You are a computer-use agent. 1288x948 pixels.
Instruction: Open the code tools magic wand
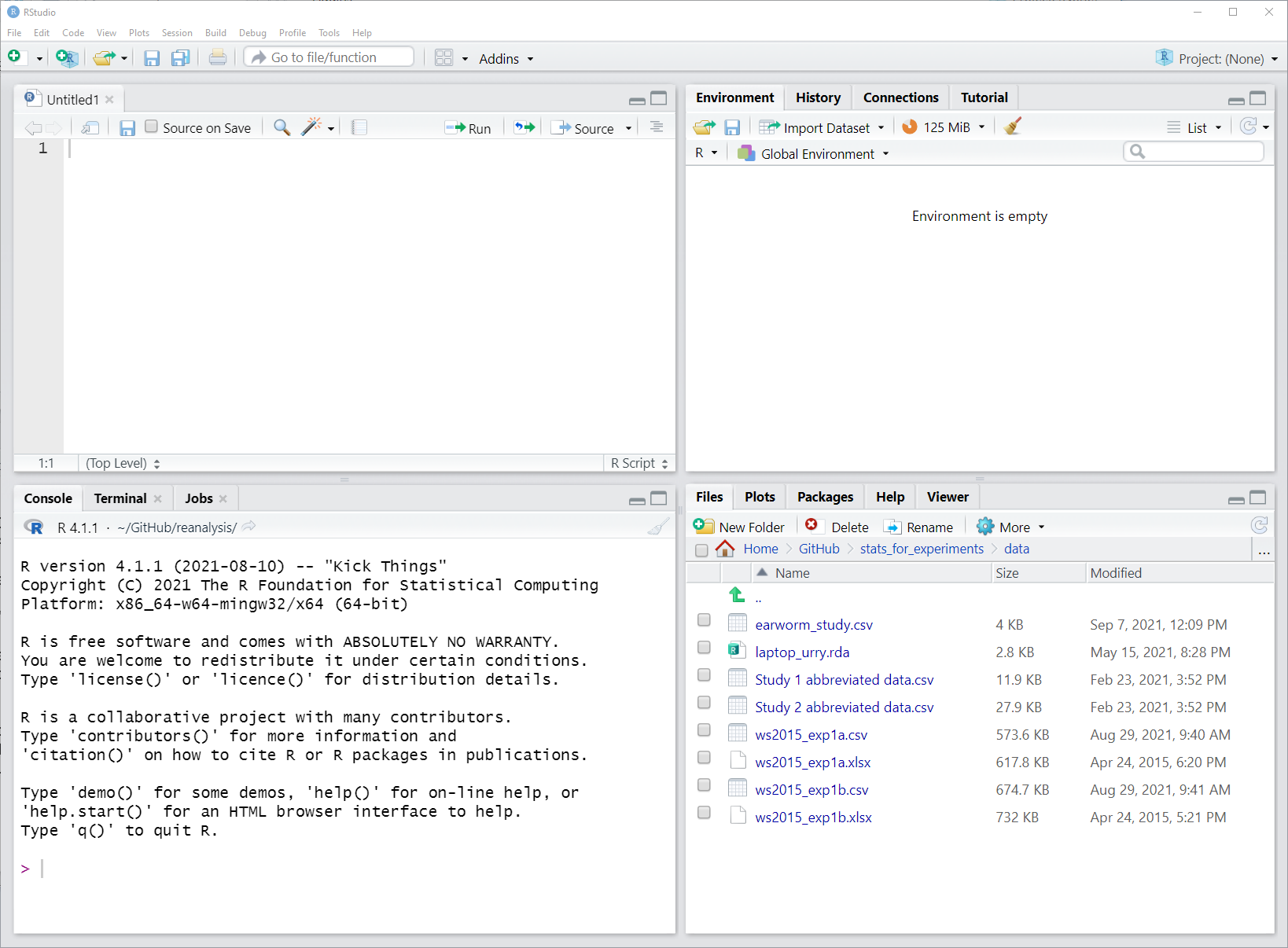[312, 127]
